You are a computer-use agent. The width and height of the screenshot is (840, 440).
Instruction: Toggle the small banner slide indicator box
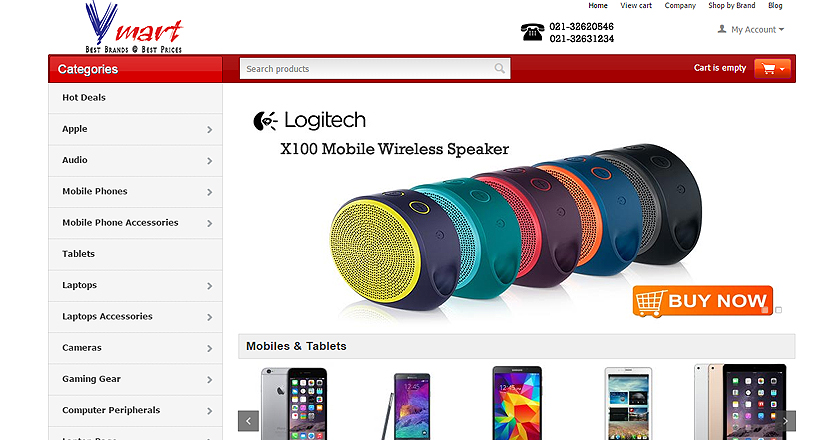[x=778, y=310]
